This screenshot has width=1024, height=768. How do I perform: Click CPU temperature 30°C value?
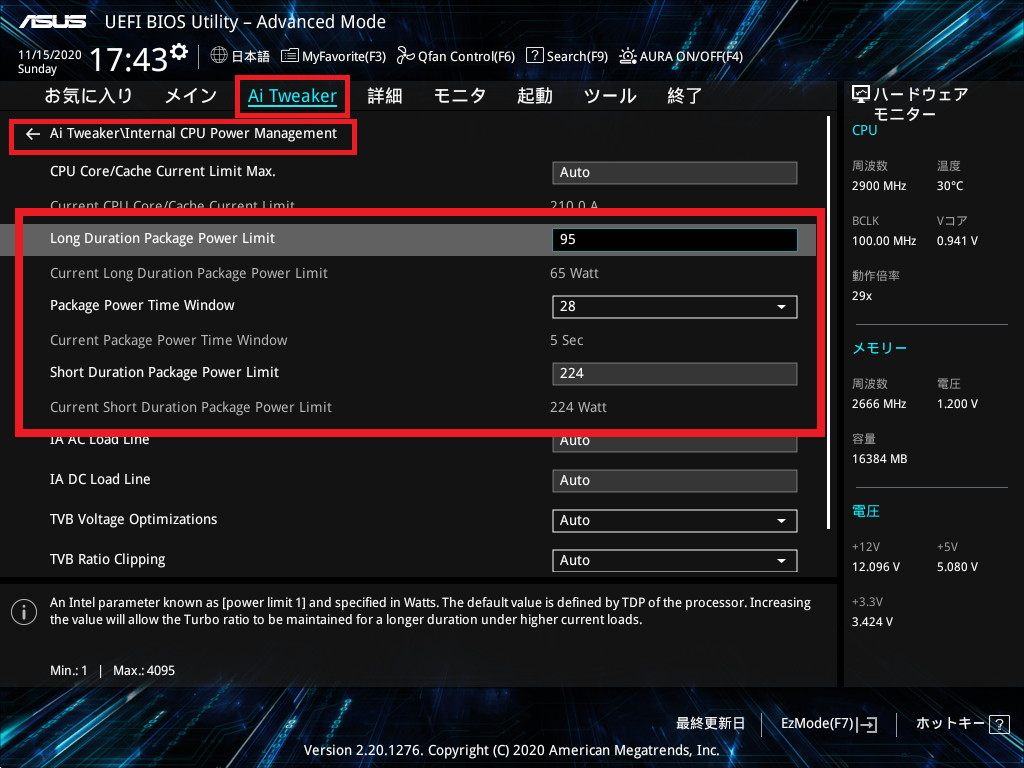[x=950, y=186]
